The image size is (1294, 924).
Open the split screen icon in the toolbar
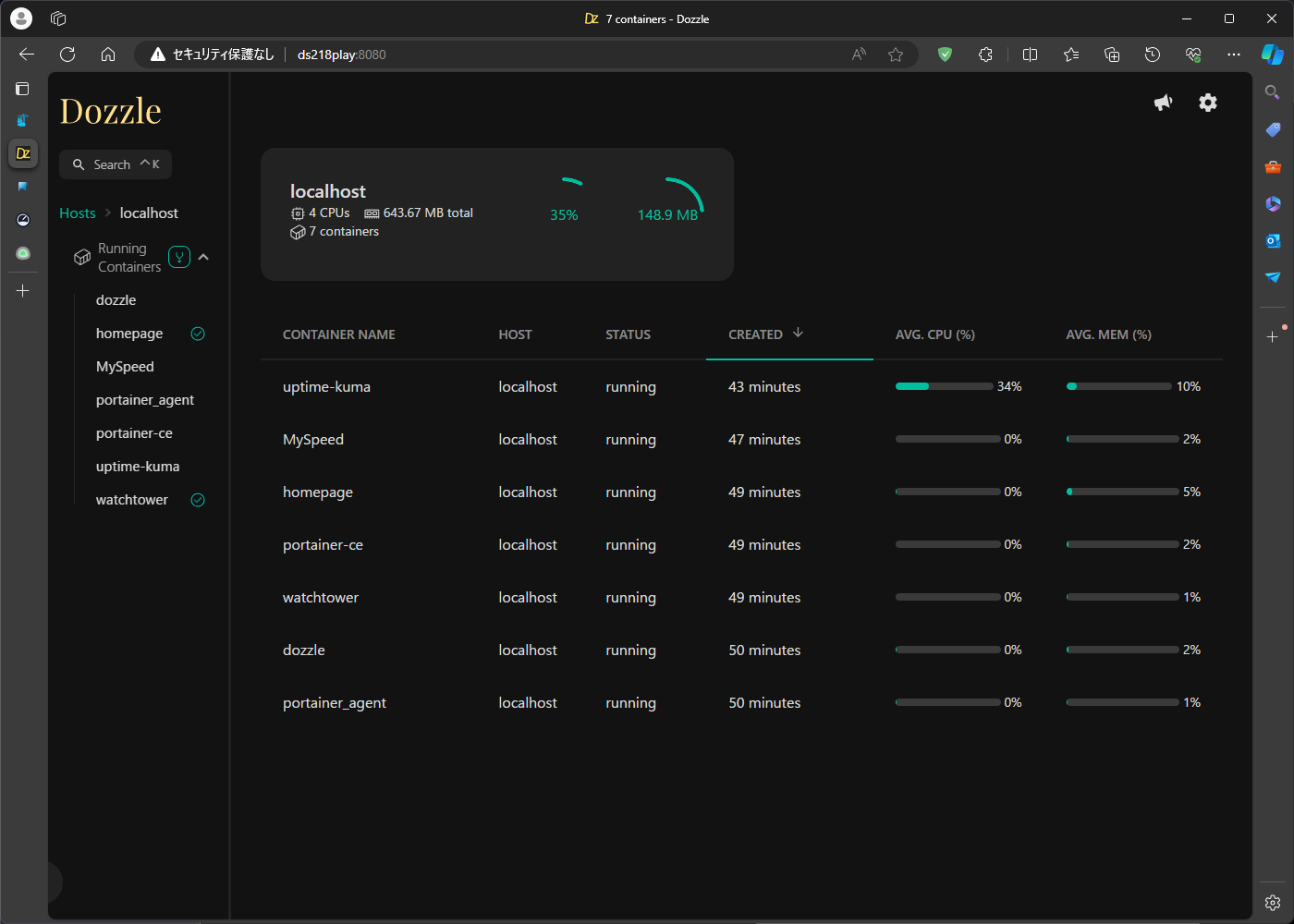point(1030,55)
